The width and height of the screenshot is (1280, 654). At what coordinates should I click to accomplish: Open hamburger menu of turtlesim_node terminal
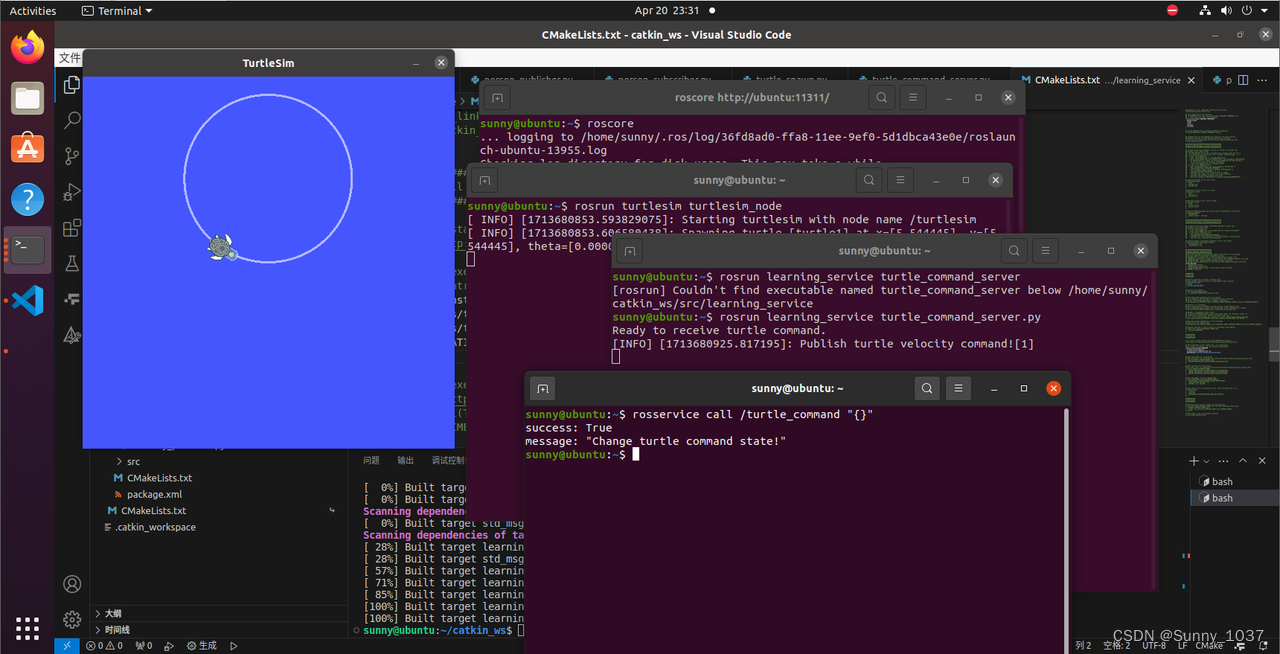point(900,180)
